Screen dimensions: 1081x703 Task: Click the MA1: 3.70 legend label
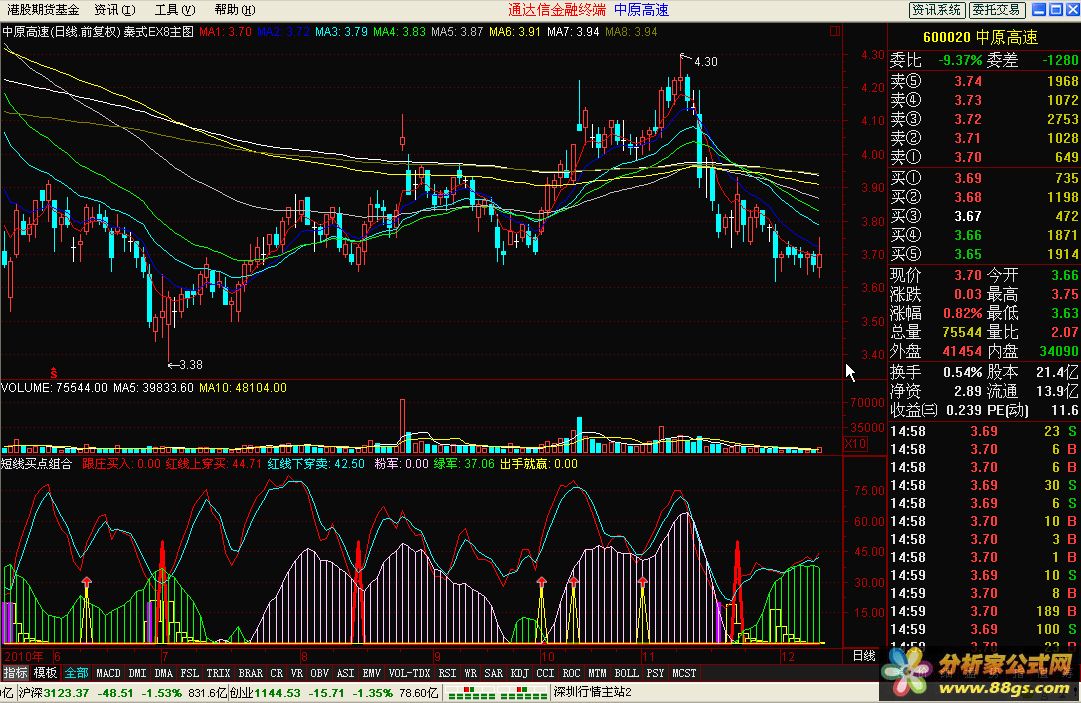point(225,32)
